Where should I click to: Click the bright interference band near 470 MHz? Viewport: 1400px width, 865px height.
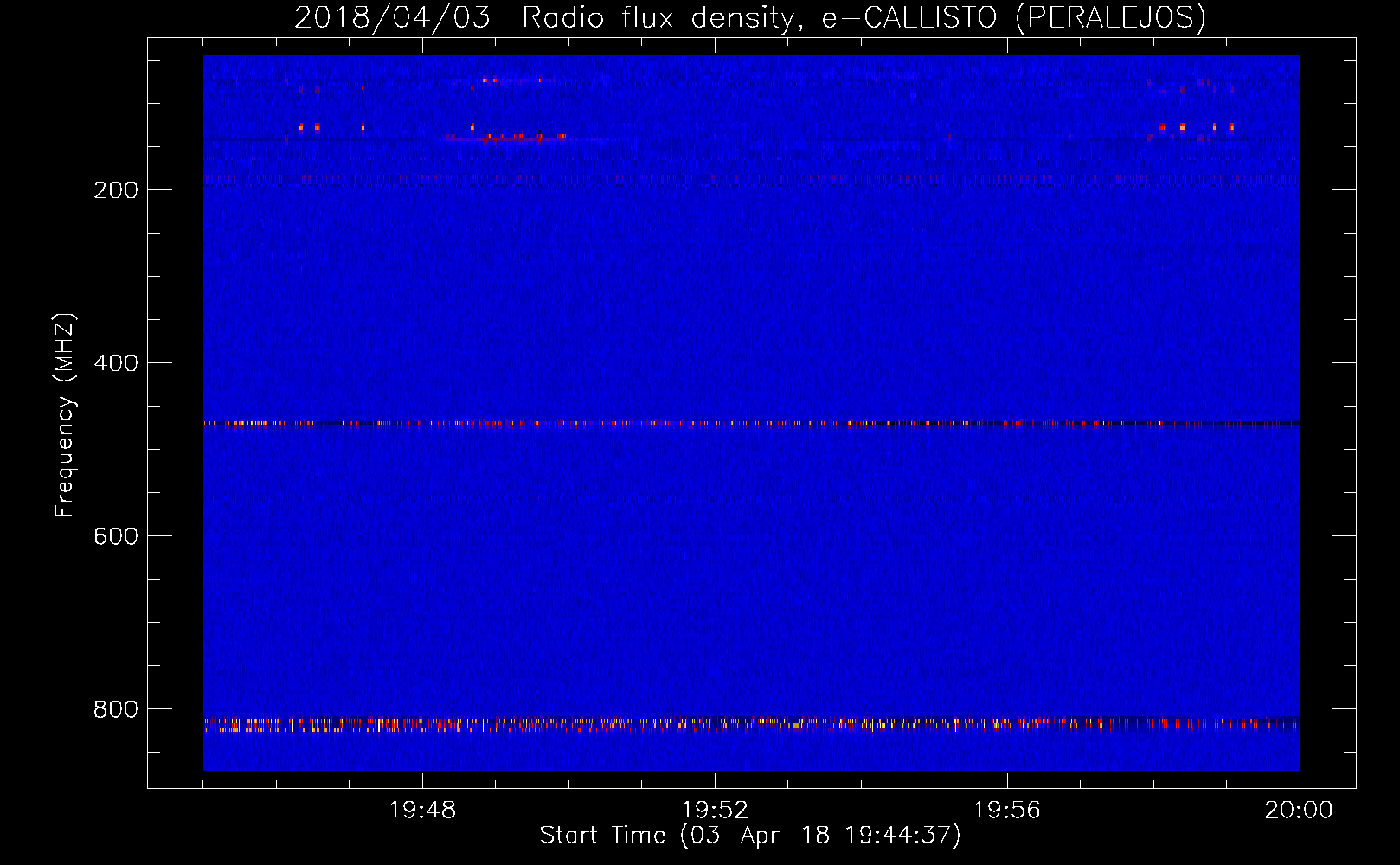751,424
